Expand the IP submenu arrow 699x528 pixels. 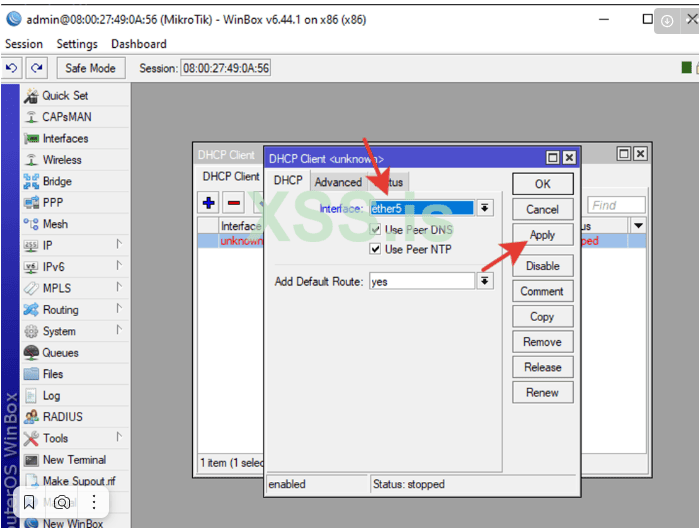(119, 244)
